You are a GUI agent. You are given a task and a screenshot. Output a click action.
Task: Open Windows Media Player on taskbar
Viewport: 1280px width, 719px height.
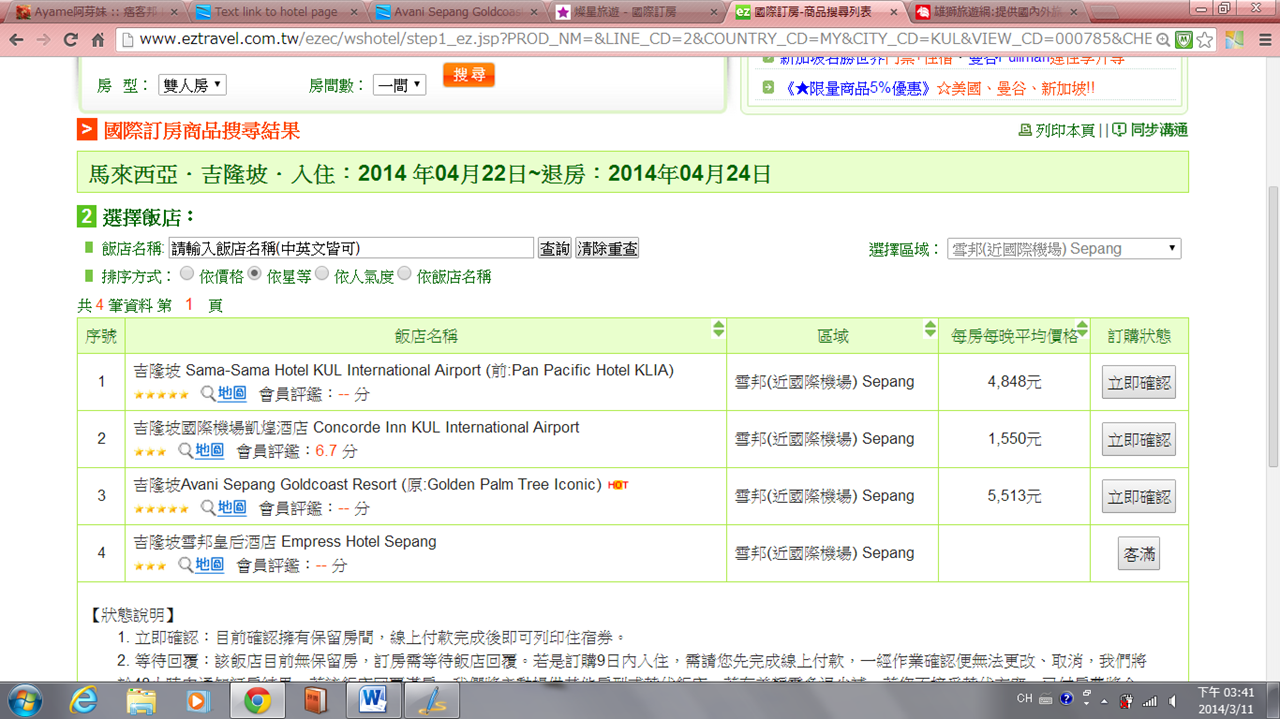tap(198, 701)
